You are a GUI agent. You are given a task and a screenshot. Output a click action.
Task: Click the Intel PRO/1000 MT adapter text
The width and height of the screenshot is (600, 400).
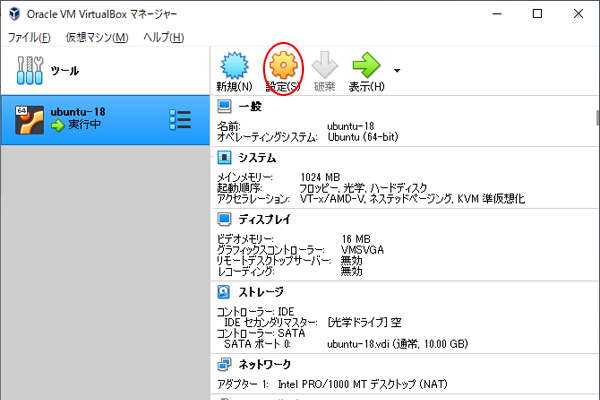tap(362, 384)
